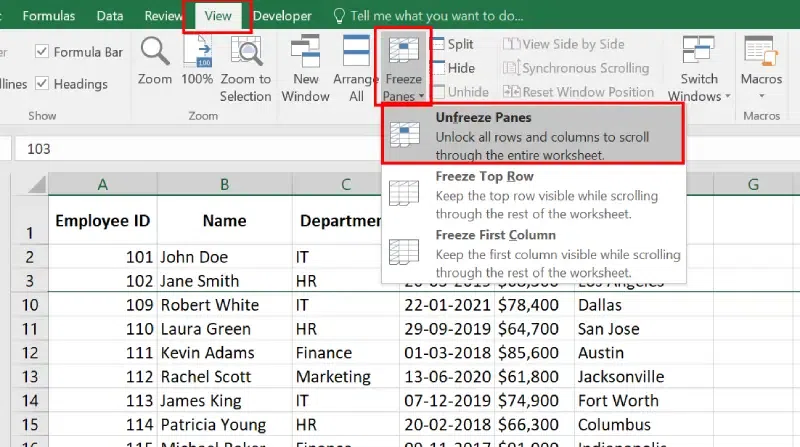Click View Side by Side
The image size is (800, 447).
click(x=563, y=44)
